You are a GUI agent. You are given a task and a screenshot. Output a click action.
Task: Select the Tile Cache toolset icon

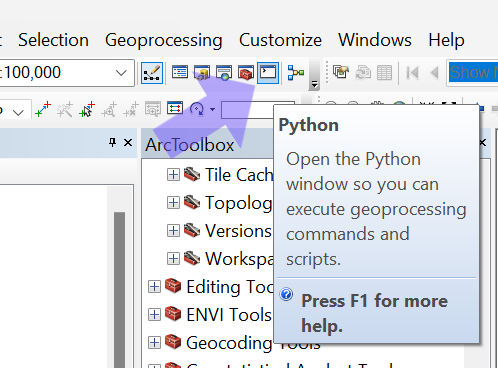pos(192,174)
